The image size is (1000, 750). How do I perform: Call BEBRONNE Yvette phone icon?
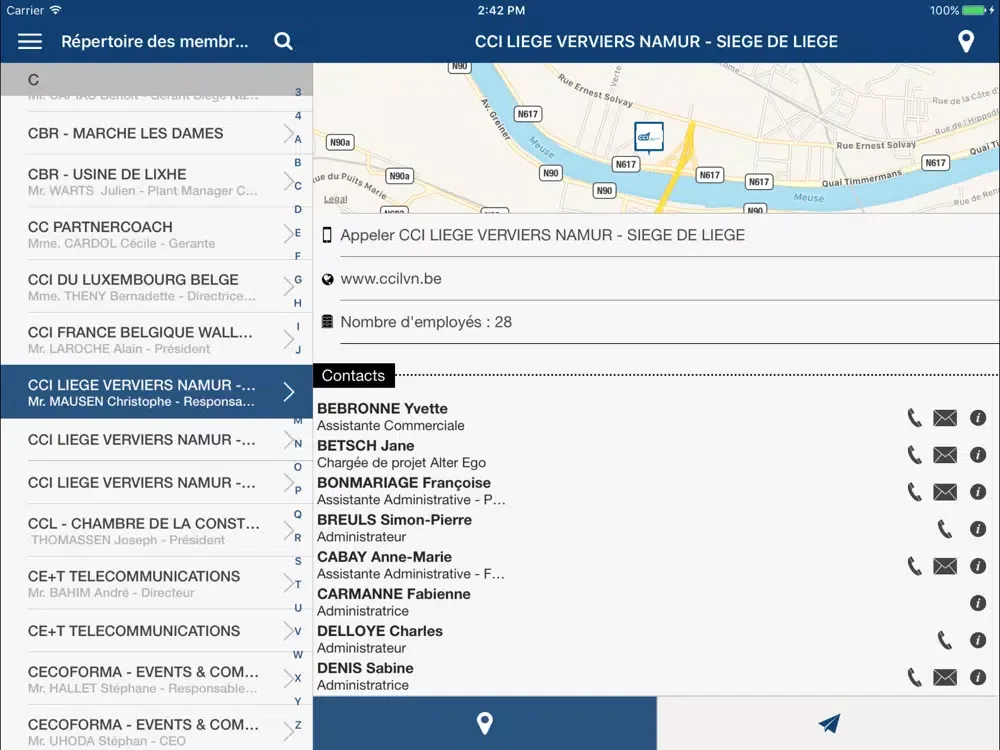pyautogui.click(x=915, y=418)
